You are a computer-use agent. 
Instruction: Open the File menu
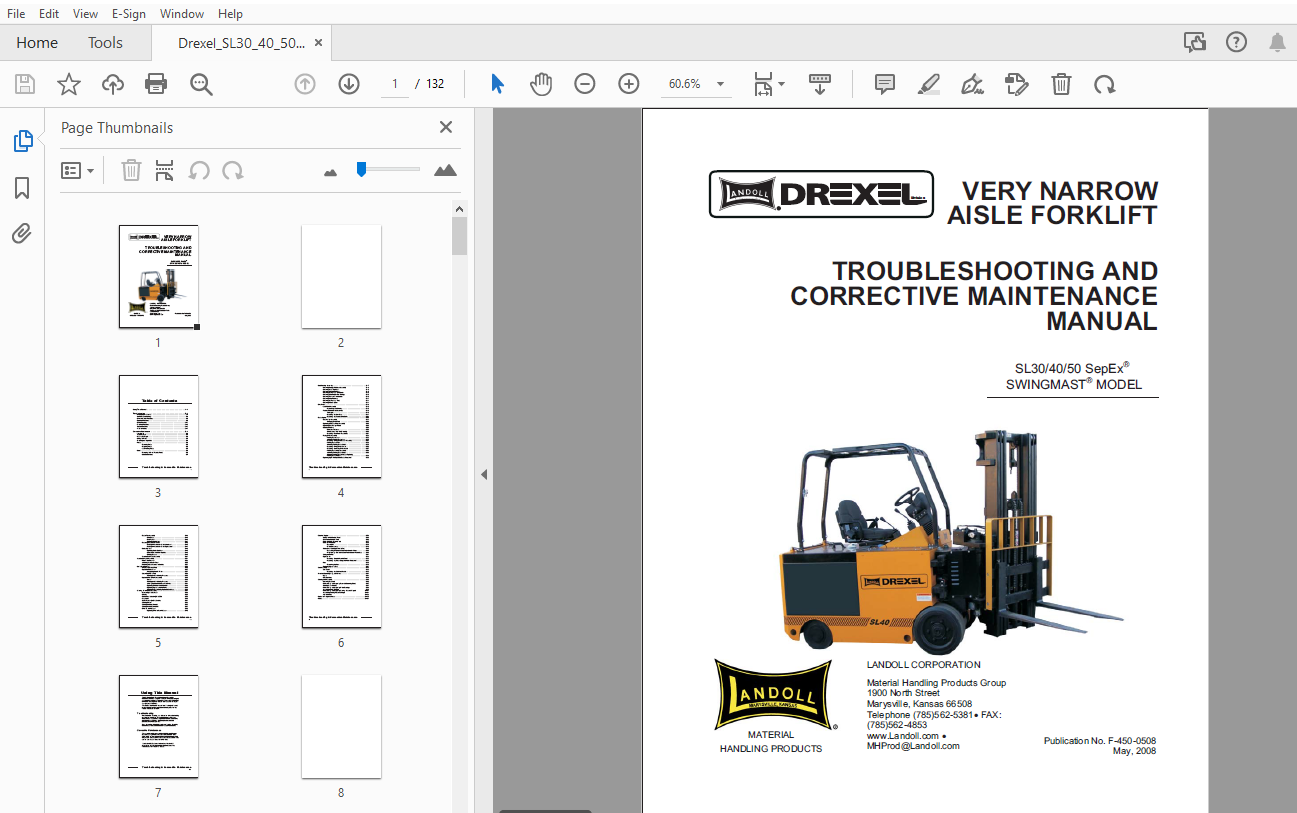[16, 14]
